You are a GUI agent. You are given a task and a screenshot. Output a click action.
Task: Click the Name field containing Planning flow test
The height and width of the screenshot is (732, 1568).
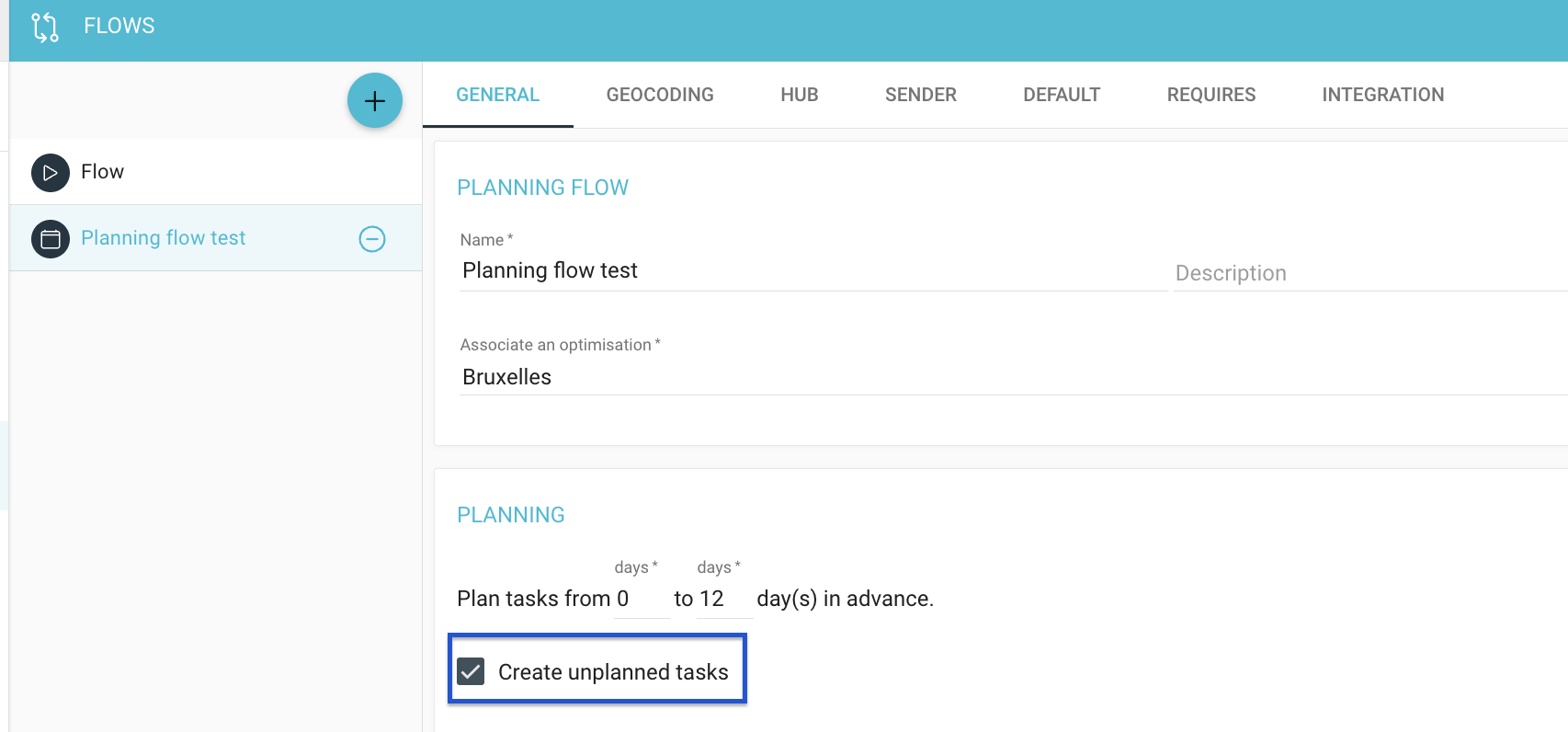point(812,271)
